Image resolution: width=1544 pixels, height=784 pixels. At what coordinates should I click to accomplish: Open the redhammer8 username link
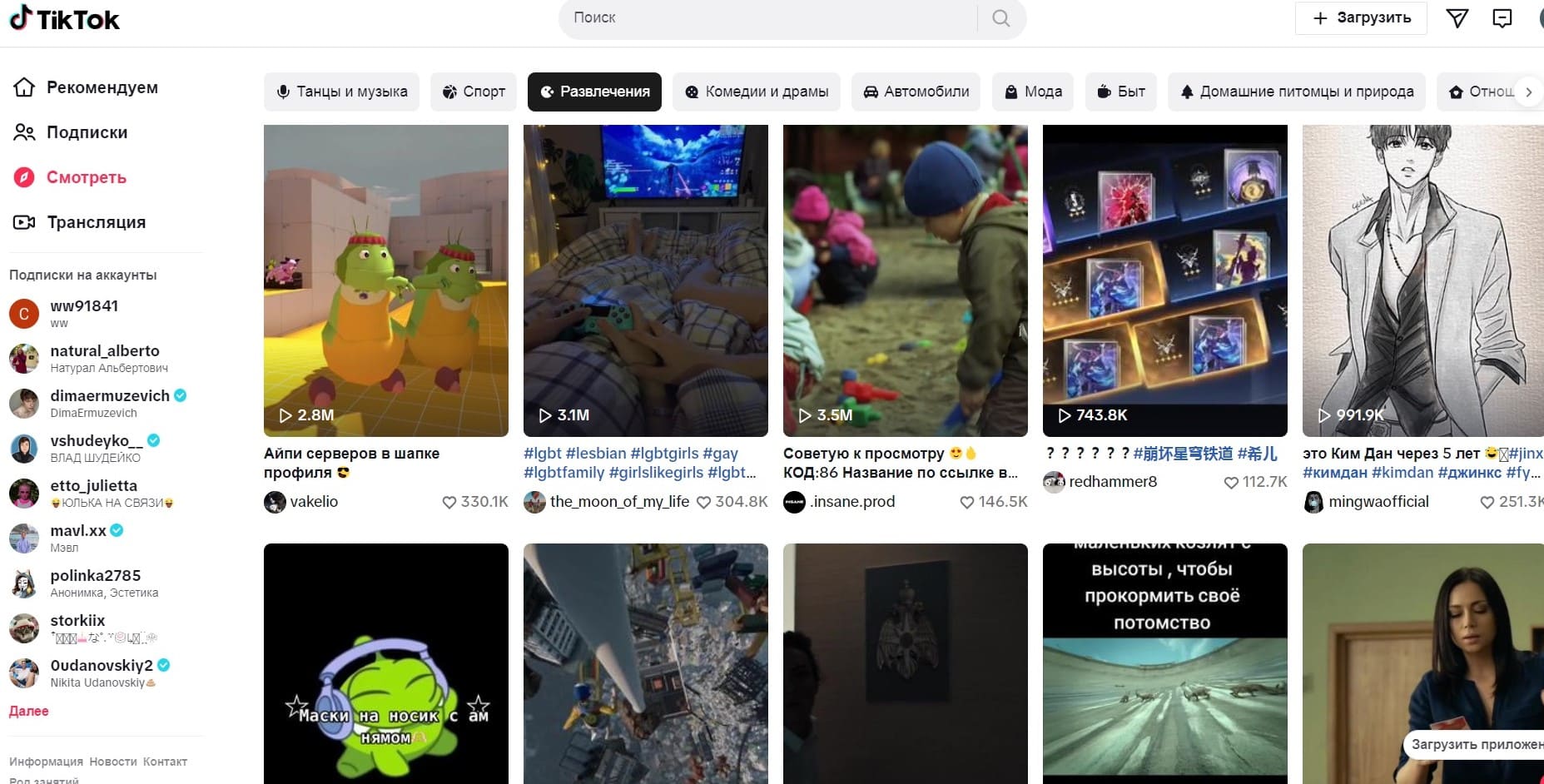1113,482
